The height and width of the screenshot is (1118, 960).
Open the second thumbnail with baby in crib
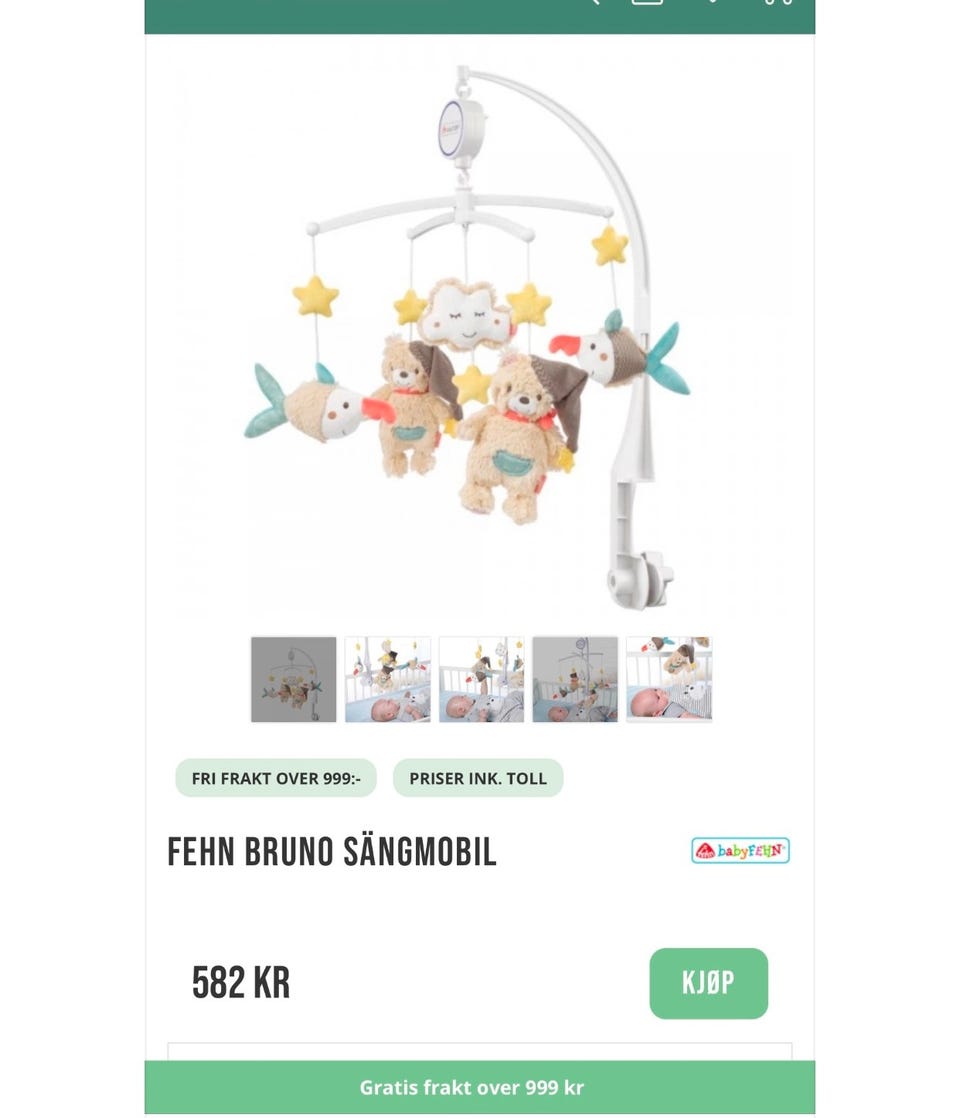[387, 679]
